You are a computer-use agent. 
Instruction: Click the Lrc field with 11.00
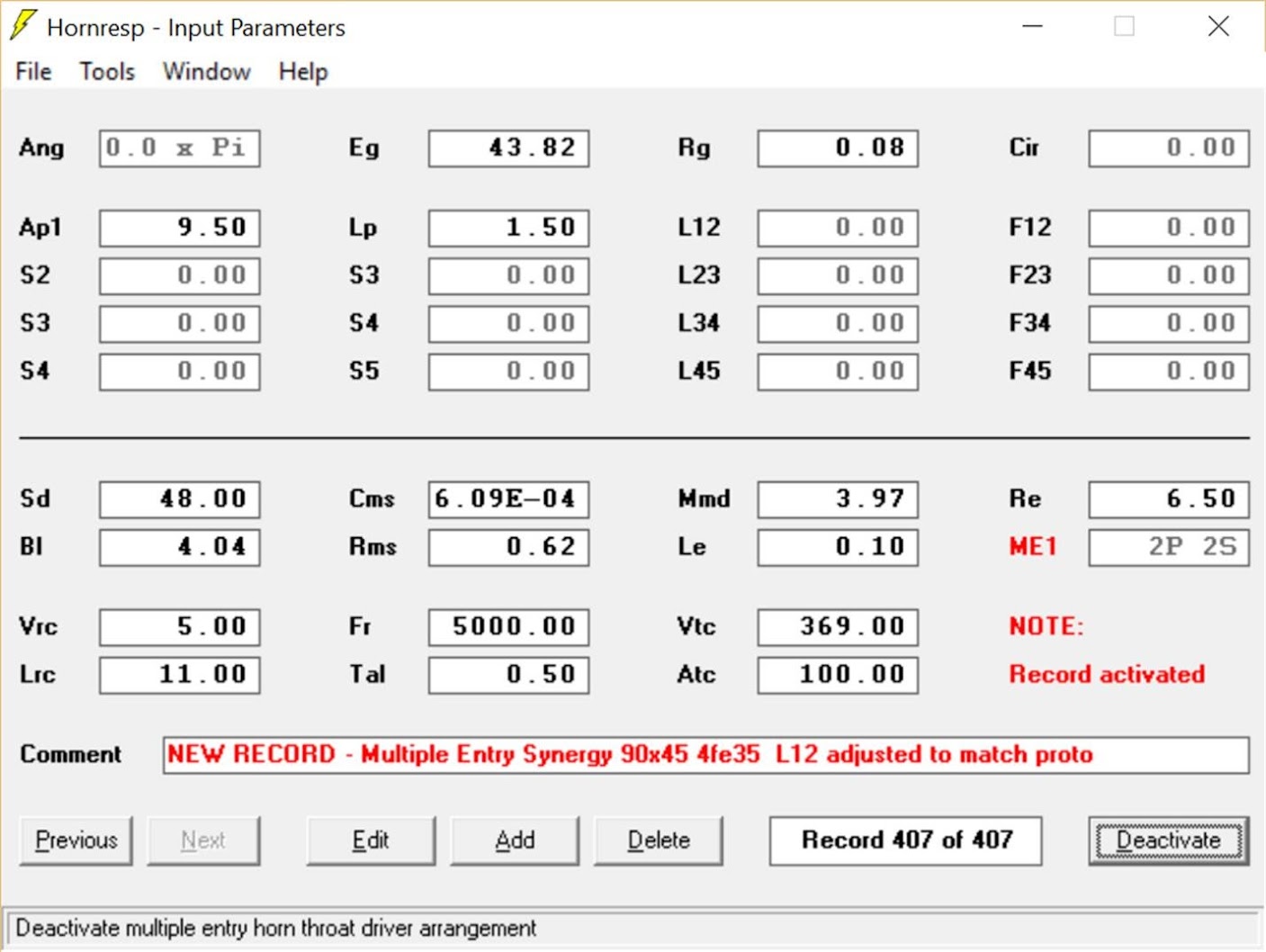tap(180, 675)
